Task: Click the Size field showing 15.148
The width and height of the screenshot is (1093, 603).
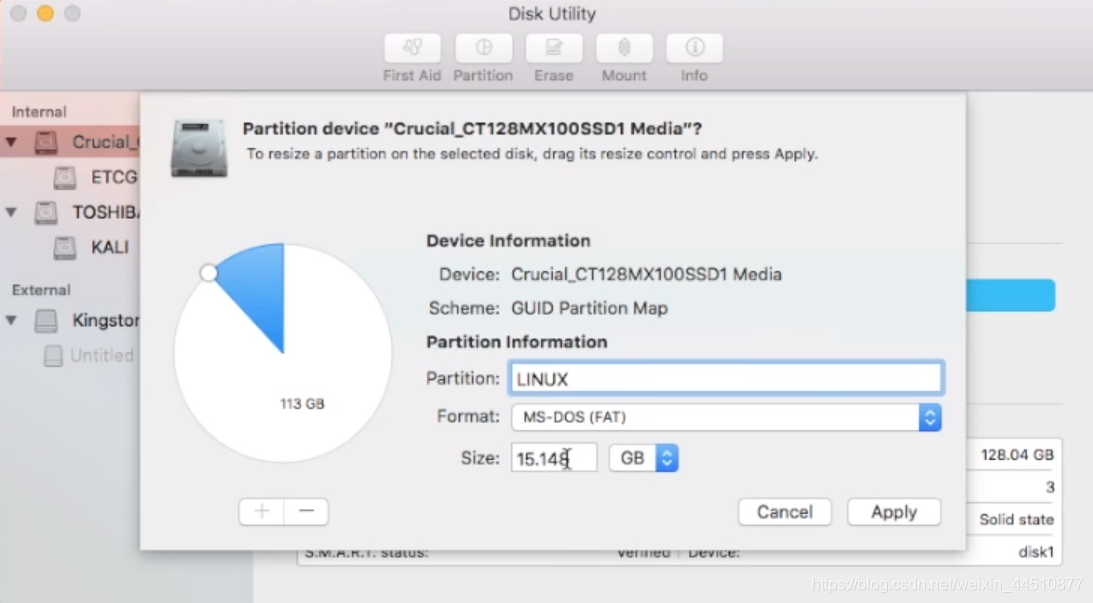Action: (554, 458)
